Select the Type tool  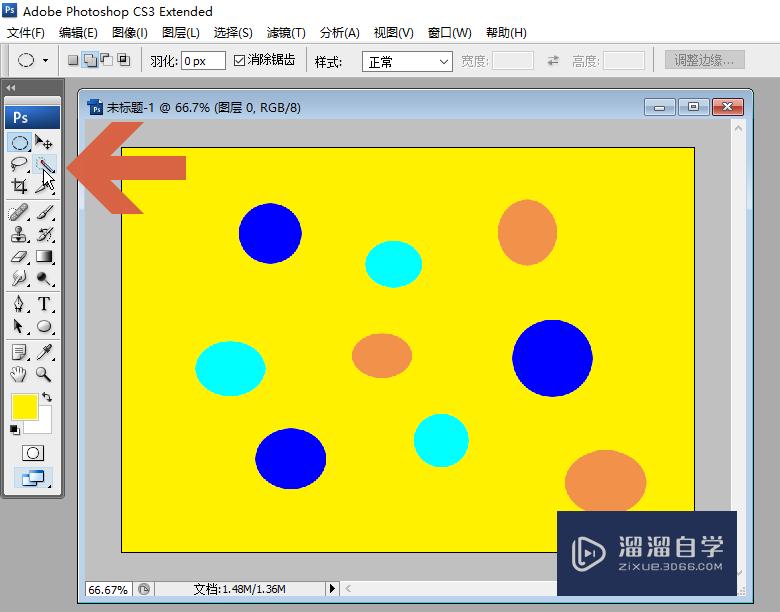pyautogui.click(x=44, y=304)
